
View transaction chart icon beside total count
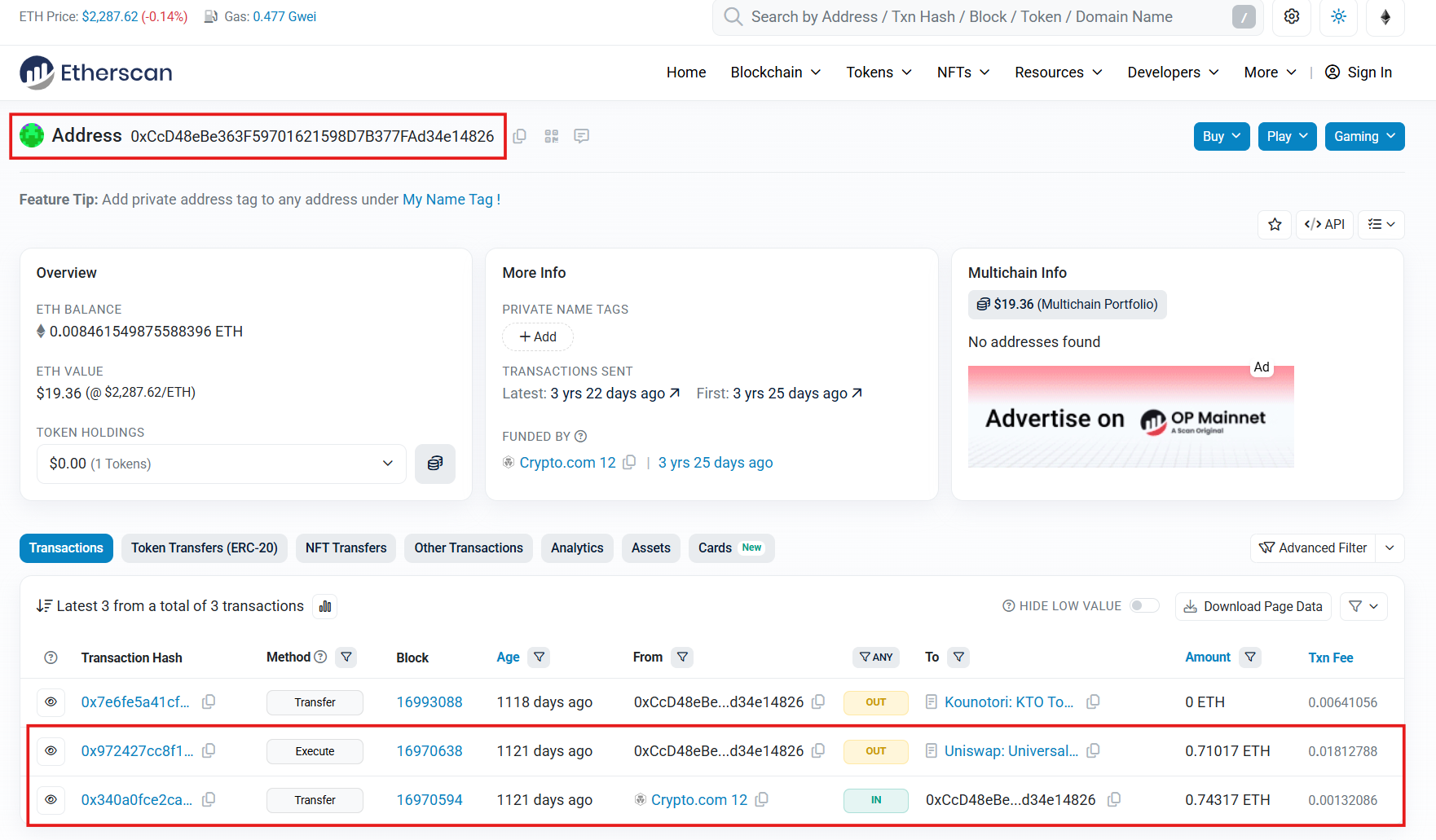[x=325, y=606]
